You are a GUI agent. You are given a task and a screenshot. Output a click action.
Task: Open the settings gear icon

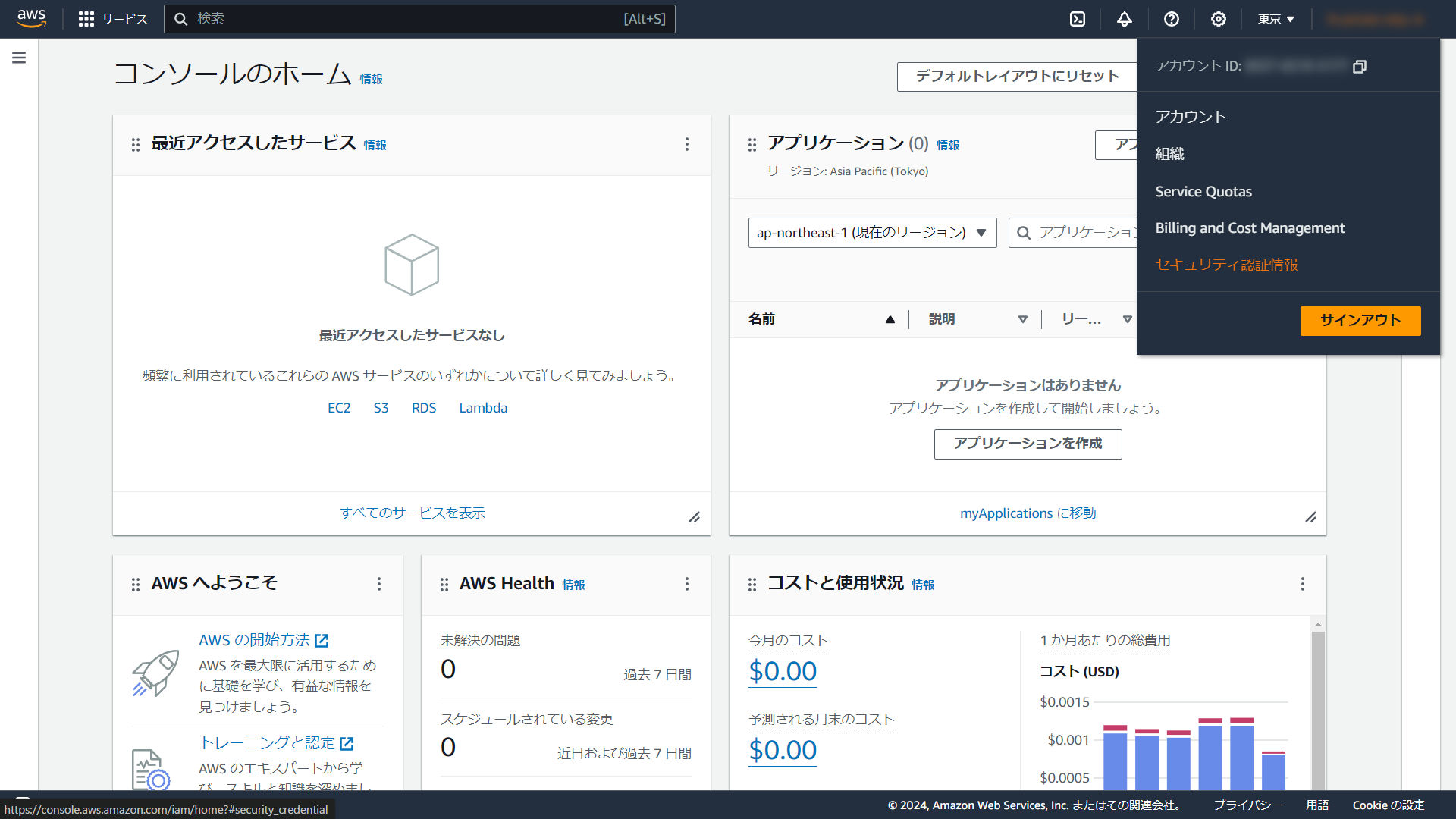point(1219,19)
